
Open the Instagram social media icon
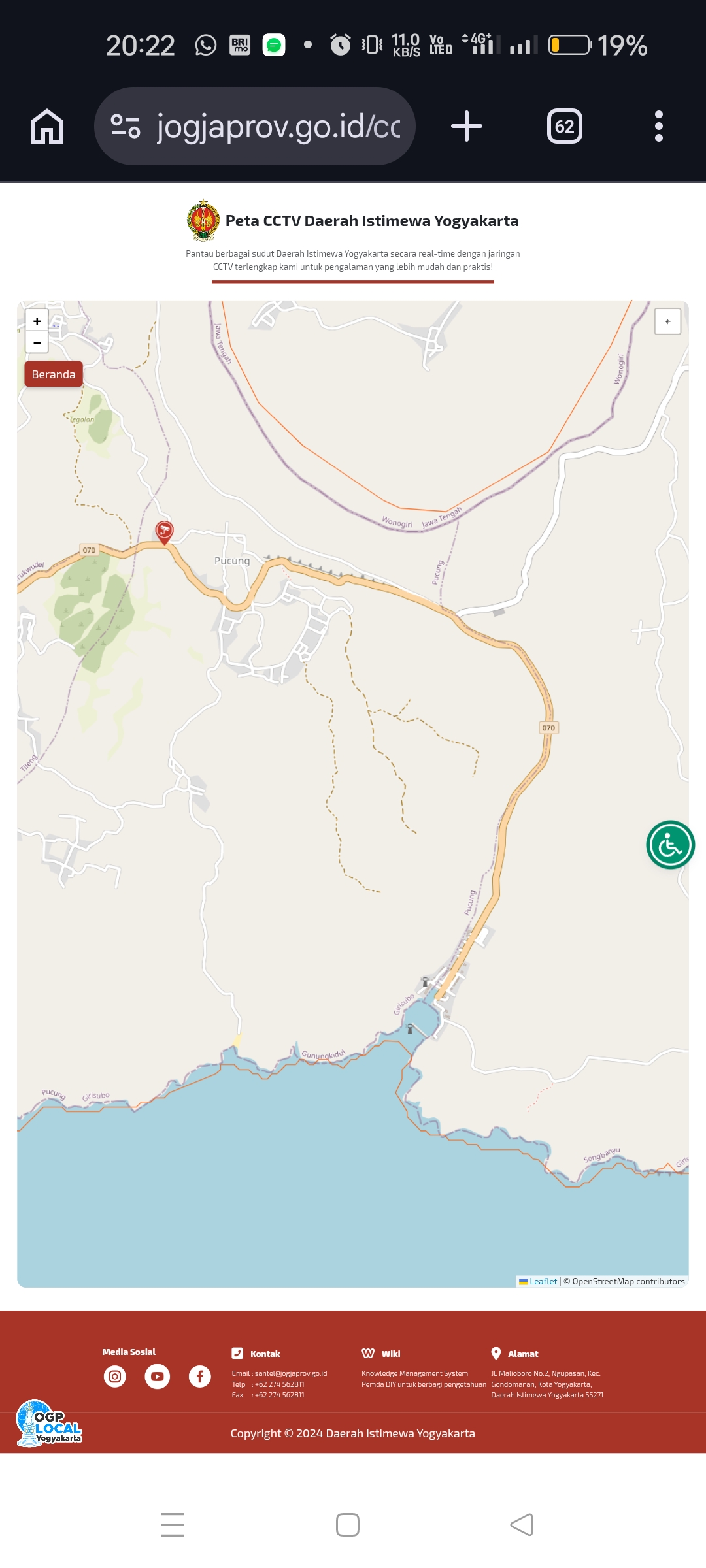tap(115, 1377)
